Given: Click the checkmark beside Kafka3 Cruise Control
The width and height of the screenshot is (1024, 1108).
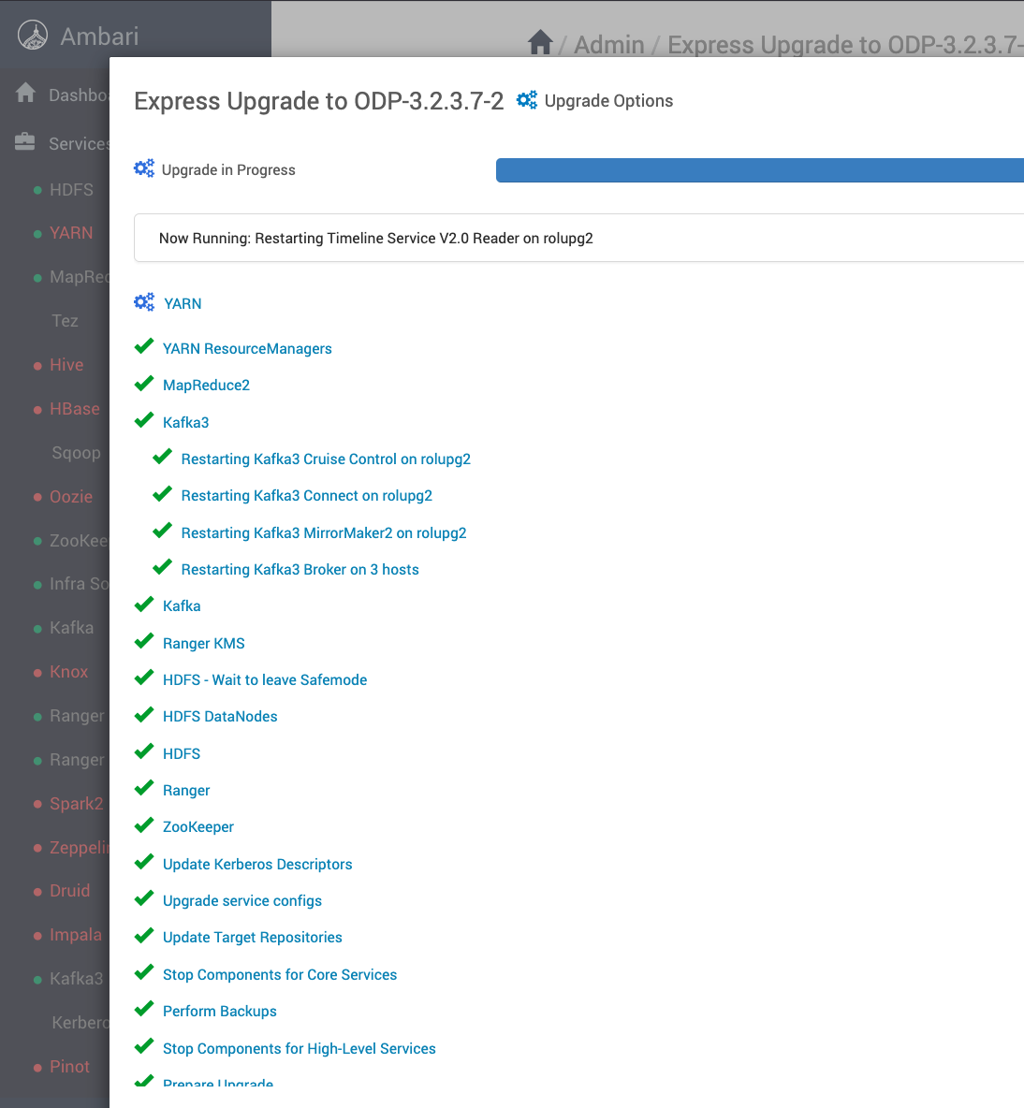Looking at the screenshot, I should 163,457.
